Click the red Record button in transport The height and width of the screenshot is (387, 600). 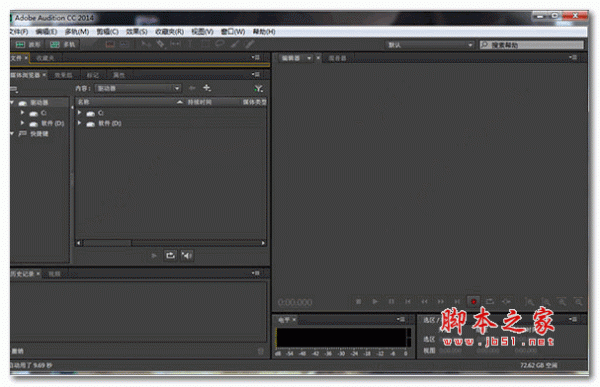(x=473, y=302)
